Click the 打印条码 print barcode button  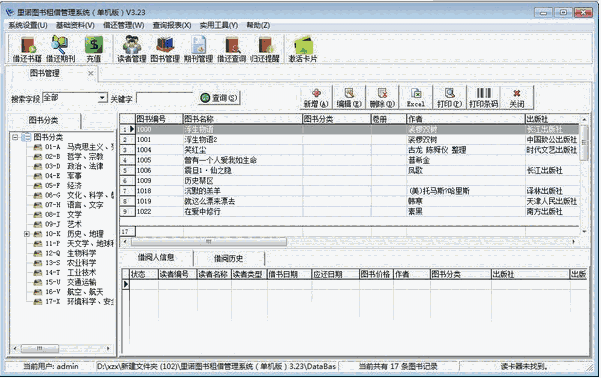pos(483,98)
